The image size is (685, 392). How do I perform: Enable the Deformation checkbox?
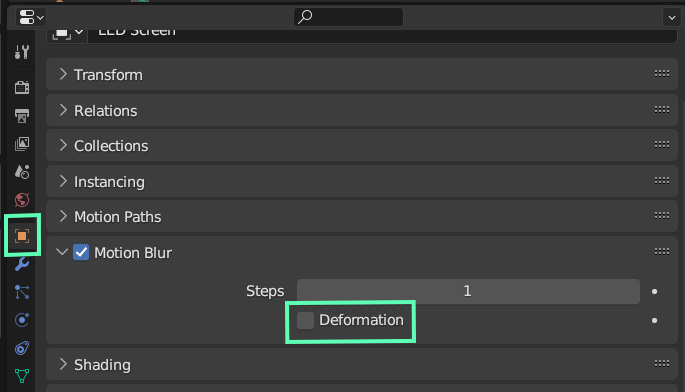(x=305, y=320)
